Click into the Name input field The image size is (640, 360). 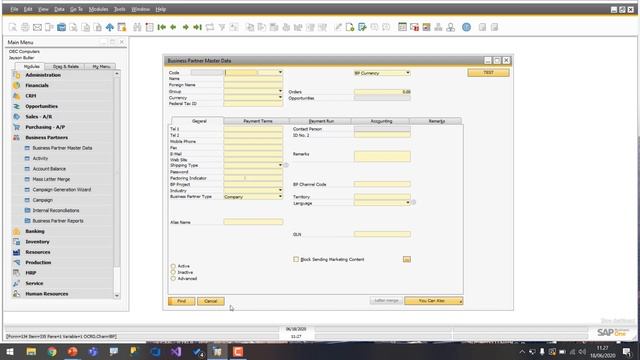[x=253, y=79]
